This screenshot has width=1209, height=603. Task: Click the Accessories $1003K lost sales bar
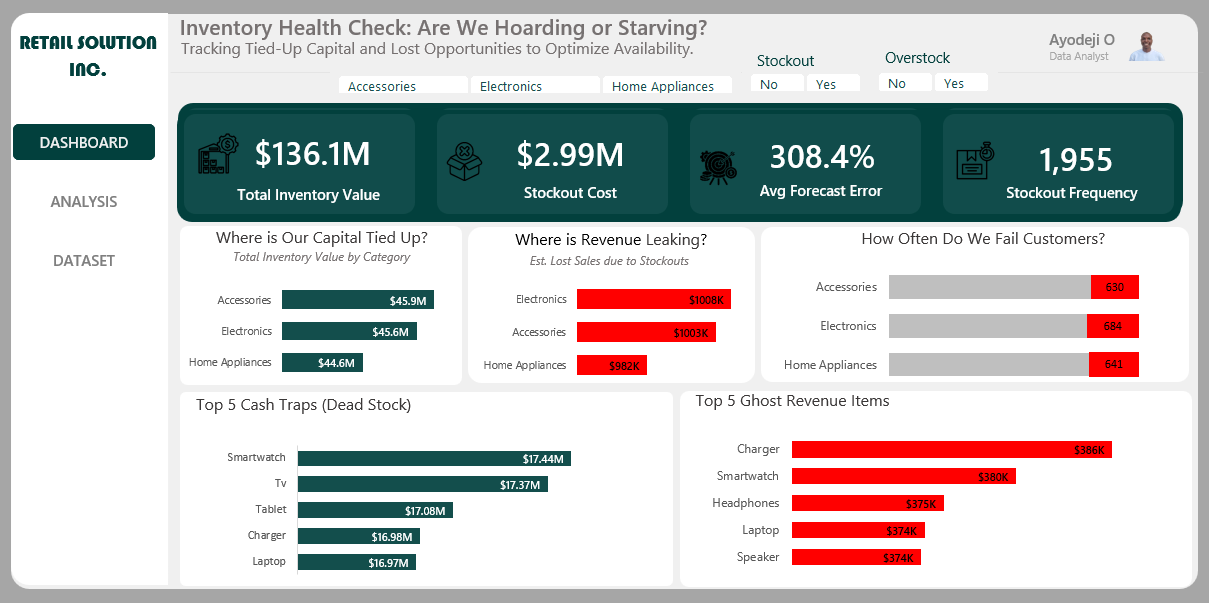tap(646, 332)
